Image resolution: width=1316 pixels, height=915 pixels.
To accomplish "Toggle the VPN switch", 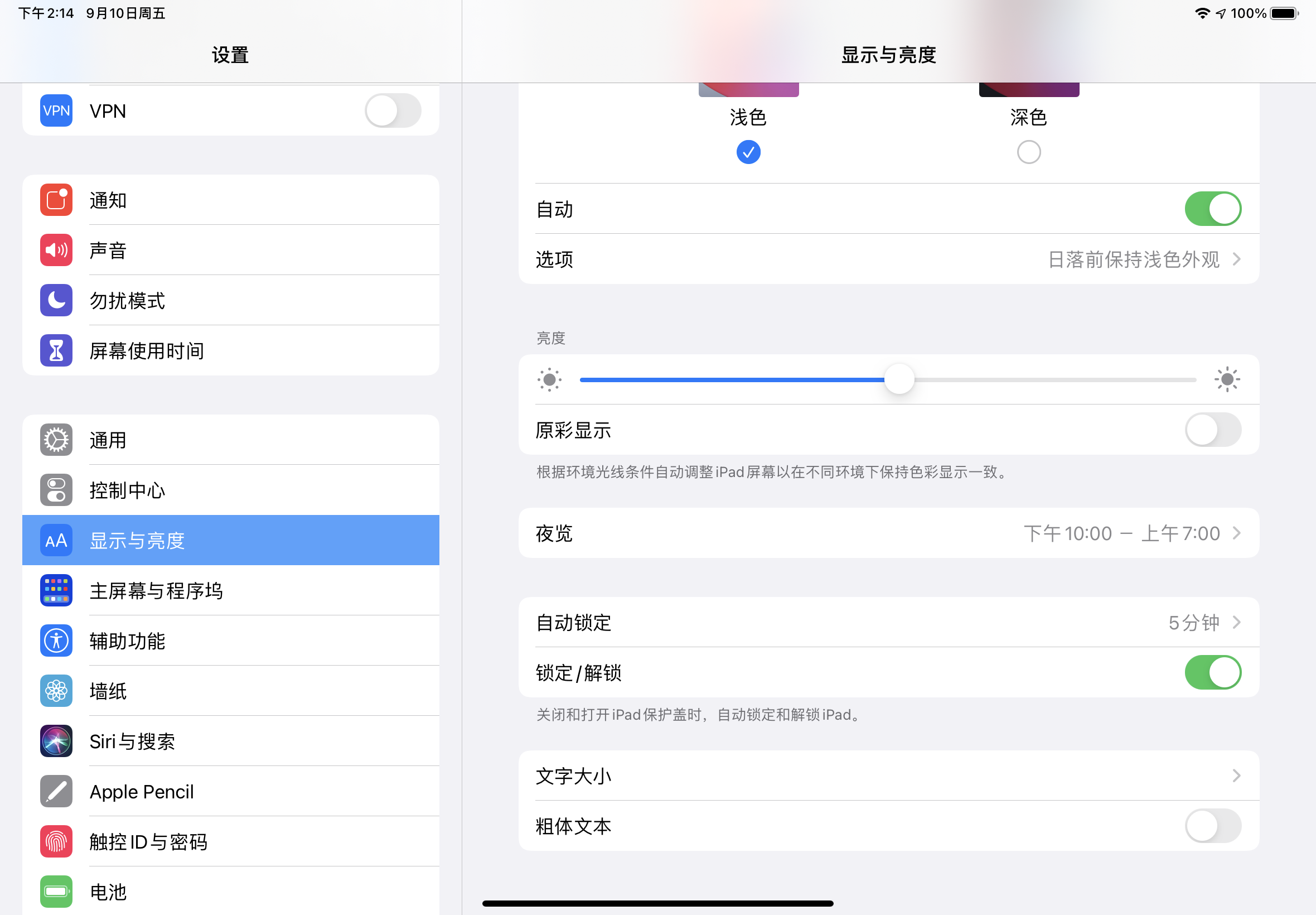I will point(393,110).
